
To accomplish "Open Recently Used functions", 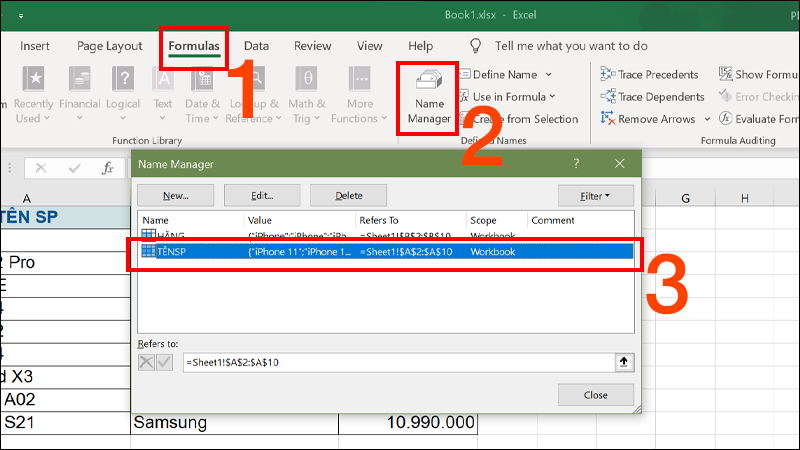I will [33, 97].
